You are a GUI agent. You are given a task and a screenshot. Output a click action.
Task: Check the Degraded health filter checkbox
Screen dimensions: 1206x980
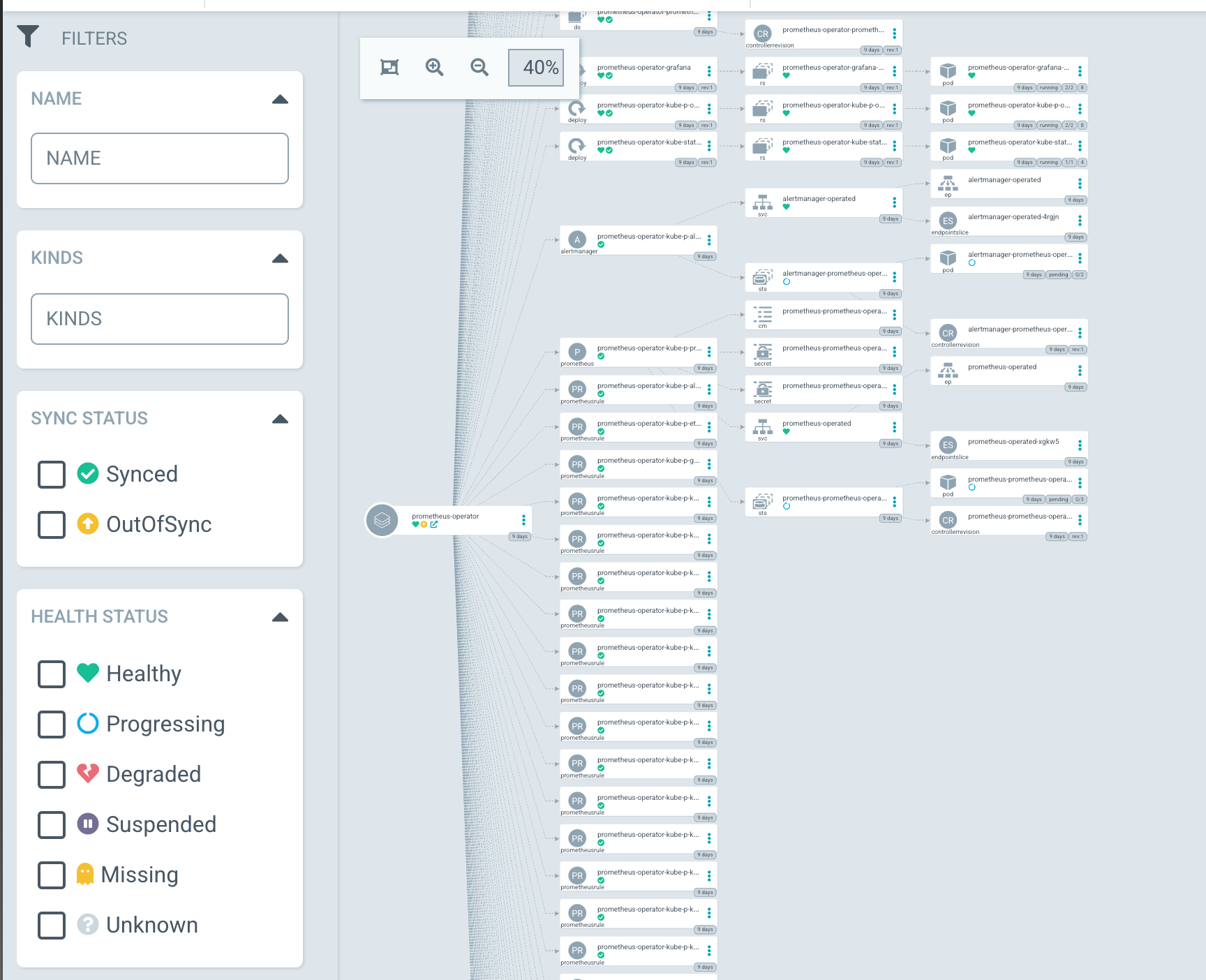(52, 774)
